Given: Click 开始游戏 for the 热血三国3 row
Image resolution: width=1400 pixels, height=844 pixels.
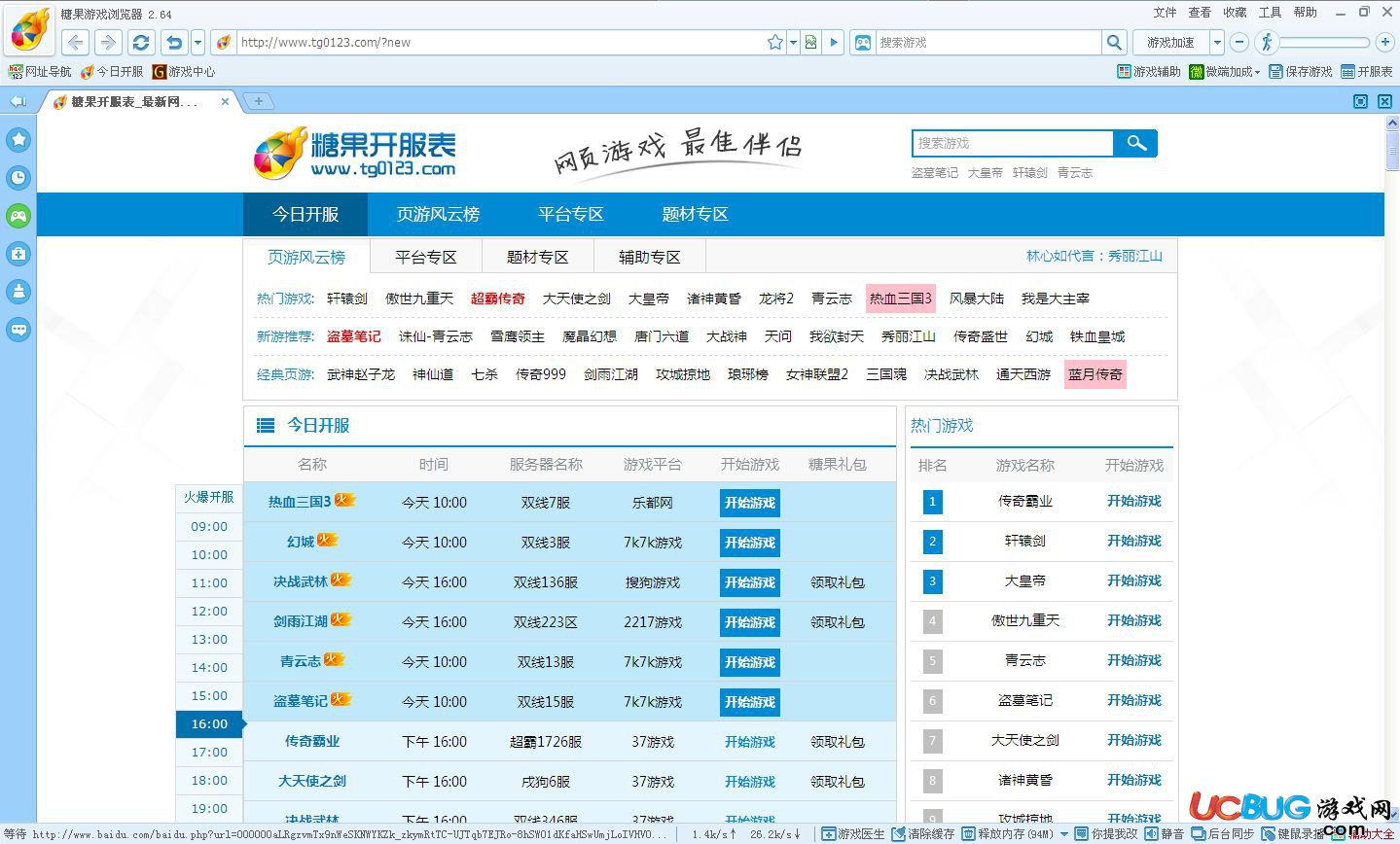Looking at the screenshot, I should coord(750,503).
